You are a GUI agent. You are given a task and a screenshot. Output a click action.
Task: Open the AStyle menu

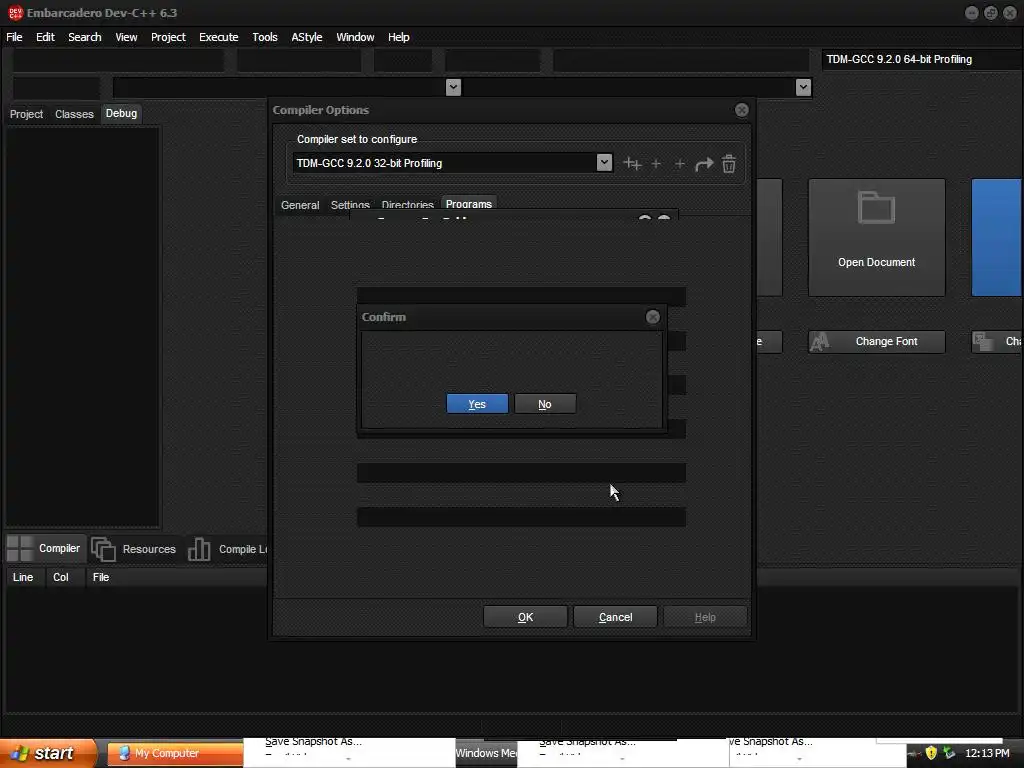click(x=307, y=37)
